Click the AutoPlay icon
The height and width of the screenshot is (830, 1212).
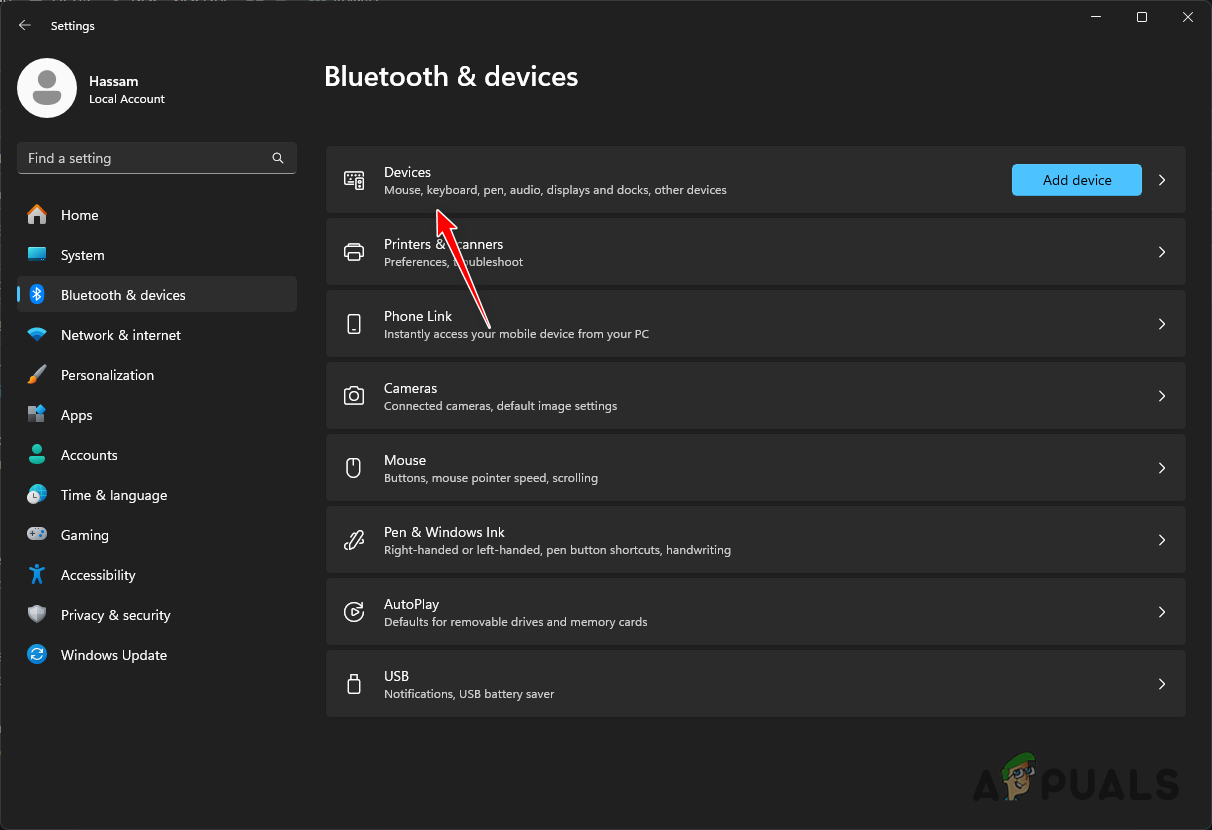click(354, 611)
